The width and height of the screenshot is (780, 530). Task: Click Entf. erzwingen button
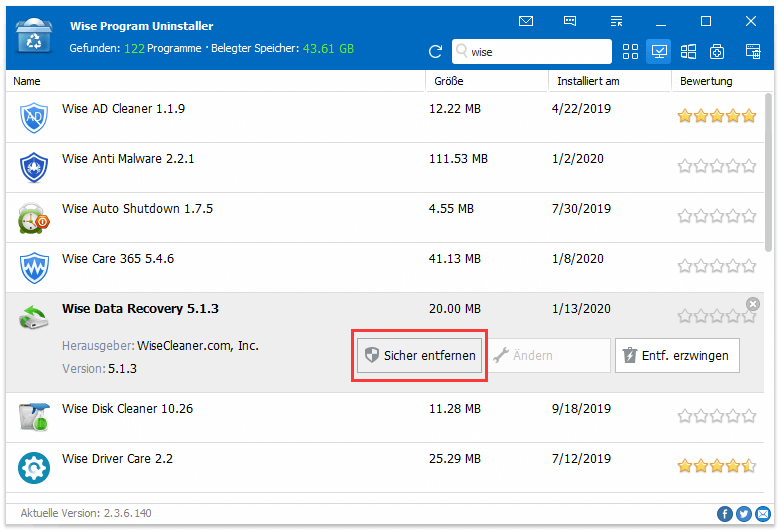click(x=677, y=355)
